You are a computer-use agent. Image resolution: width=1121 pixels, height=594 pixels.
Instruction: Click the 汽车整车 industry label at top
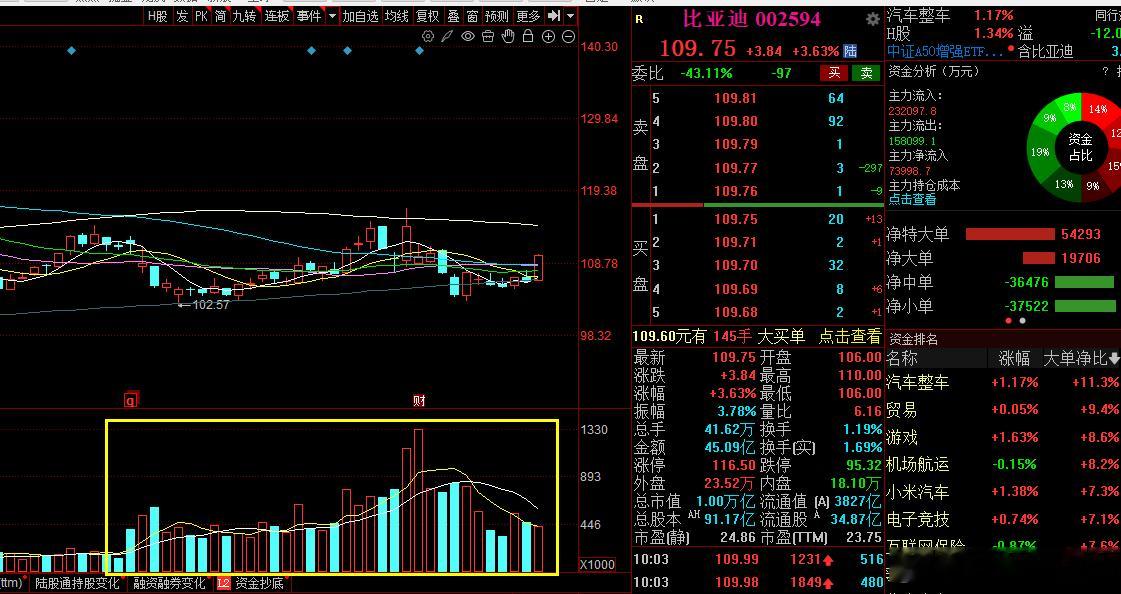coord(919,15)
